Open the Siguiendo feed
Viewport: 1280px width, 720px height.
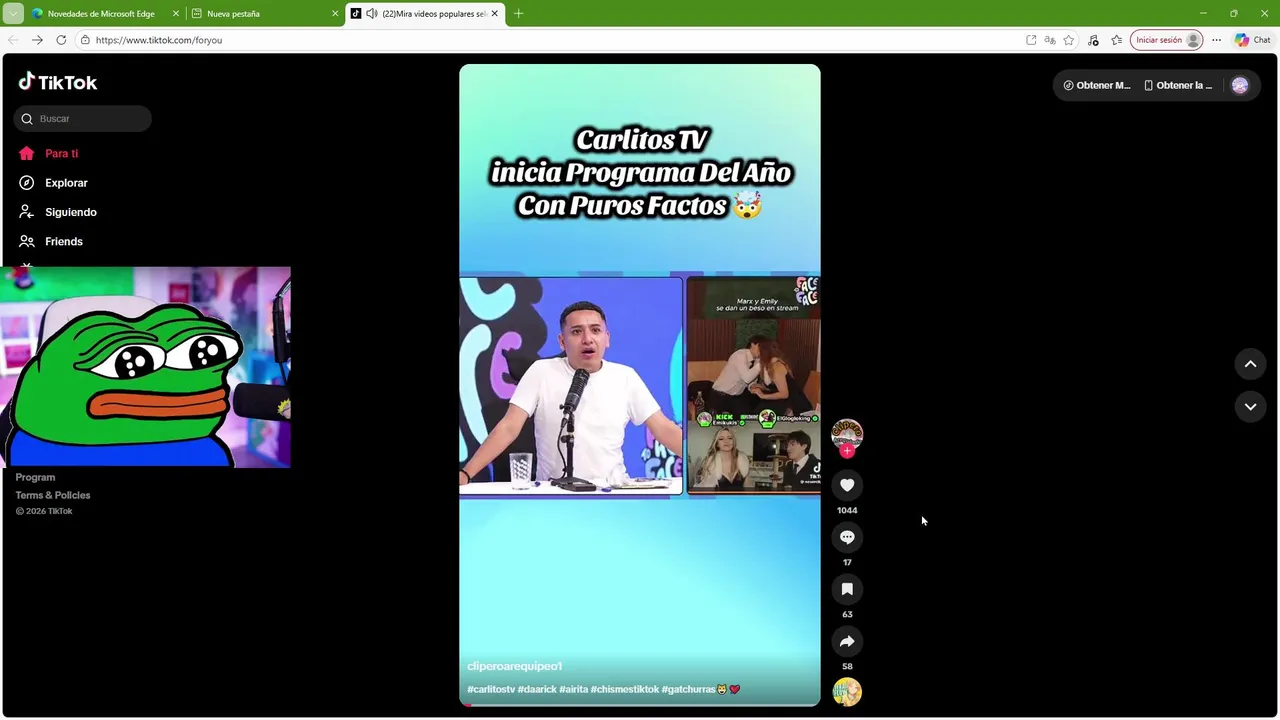coord(71,212)
